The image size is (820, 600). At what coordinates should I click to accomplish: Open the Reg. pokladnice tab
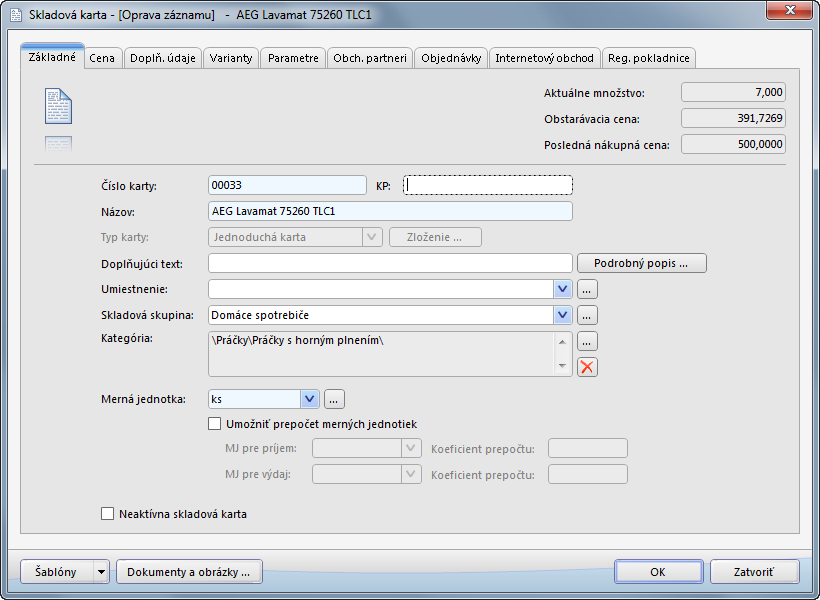(x=648, y=58)
